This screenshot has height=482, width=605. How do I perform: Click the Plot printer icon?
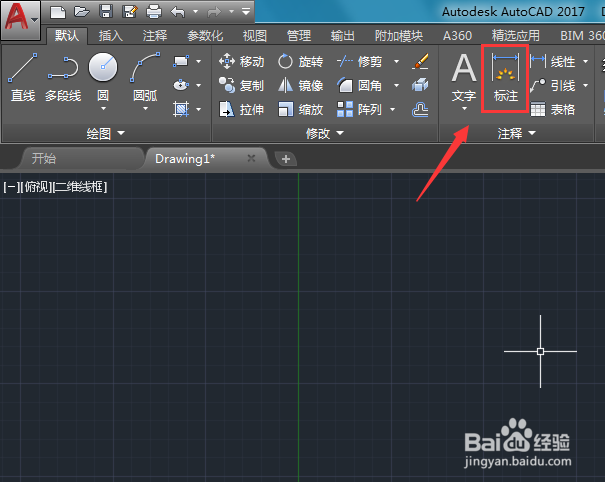coord(154,12)
